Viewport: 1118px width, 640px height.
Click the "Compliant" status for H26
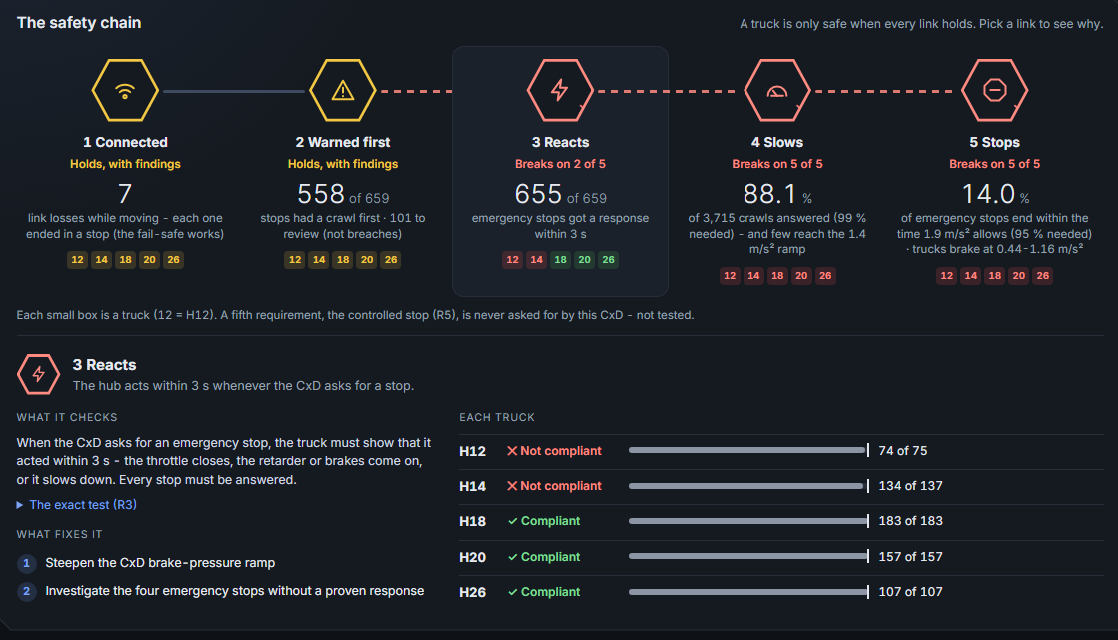click(544, 592)
